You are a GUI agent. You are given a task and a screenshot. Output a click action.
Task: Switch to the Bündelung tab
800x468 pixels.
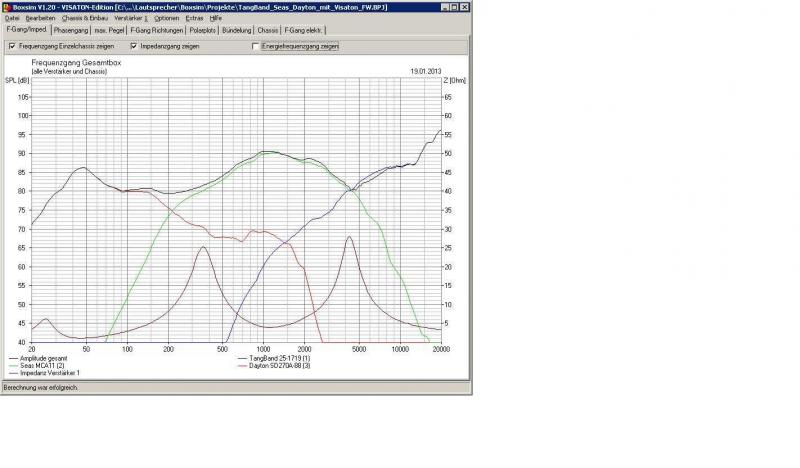click(237, 31)
